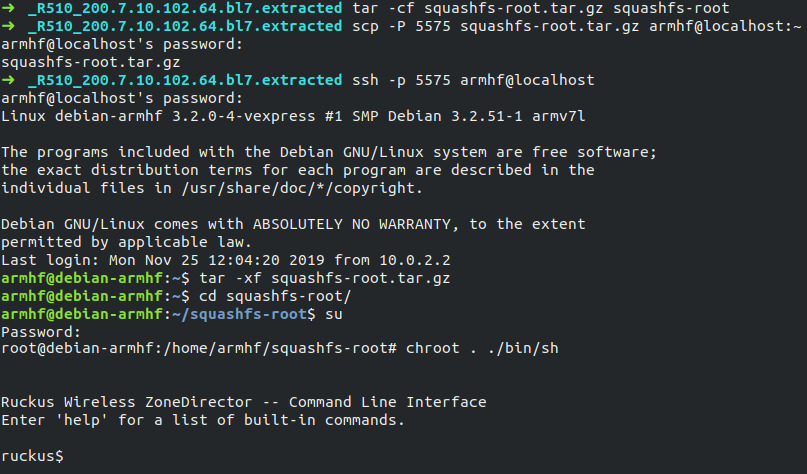Click the ruckus$ command prompt

click(31, 456)
